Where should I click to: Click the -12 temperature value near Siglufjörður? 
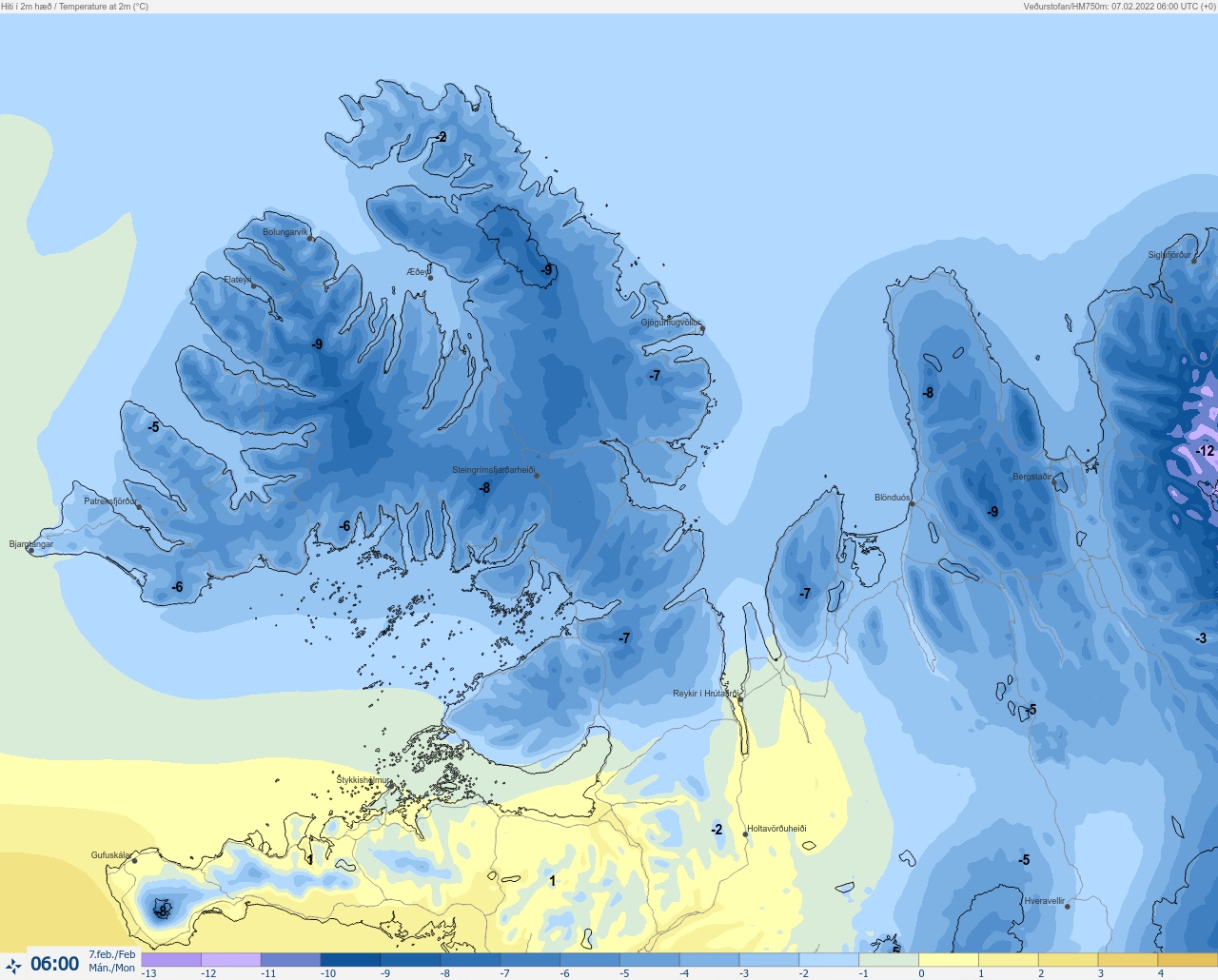point(1205,451)
